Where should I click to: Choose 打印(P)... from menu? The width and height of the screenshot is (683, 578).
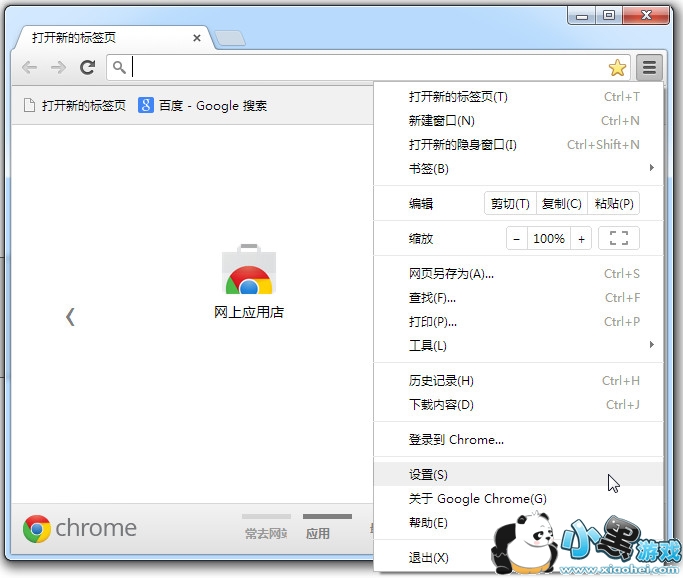pyautogui.click(x=518, y=322)
